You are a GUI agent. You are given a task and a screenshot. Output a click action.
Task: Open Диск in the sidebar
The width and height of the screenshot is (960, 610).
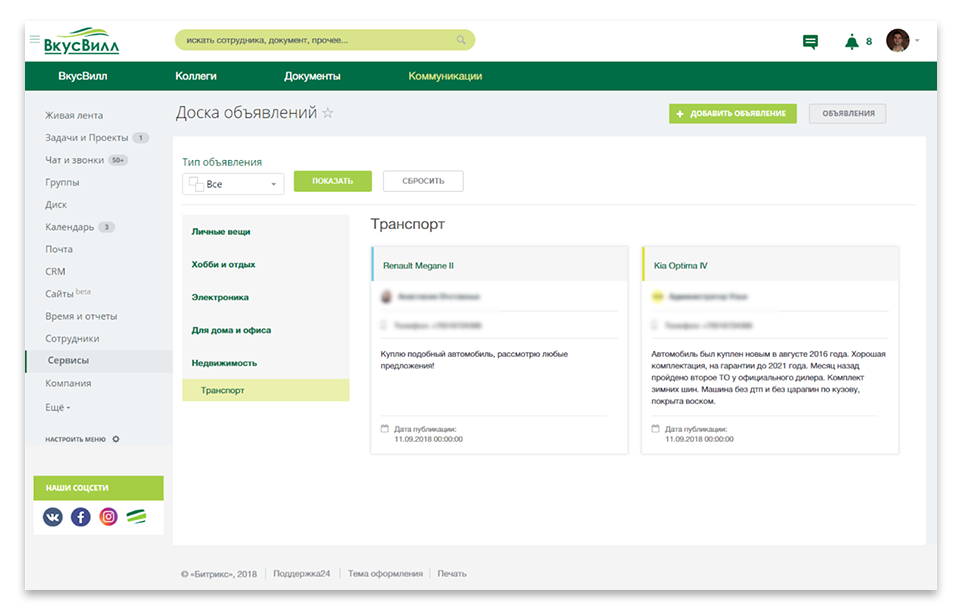56,205
